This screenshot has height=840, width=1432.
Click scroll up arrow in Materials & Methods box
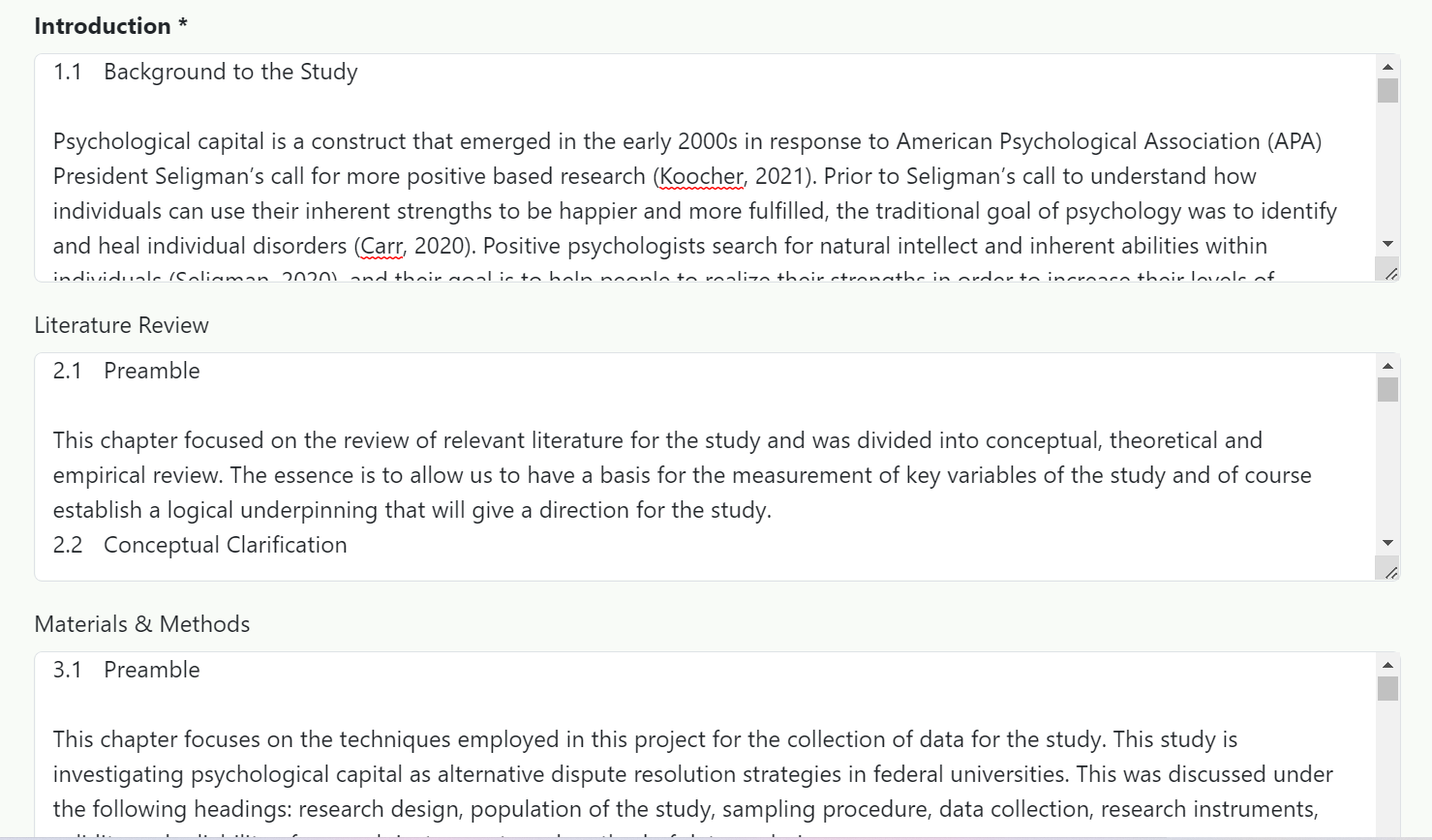[x=1387, y=665]
